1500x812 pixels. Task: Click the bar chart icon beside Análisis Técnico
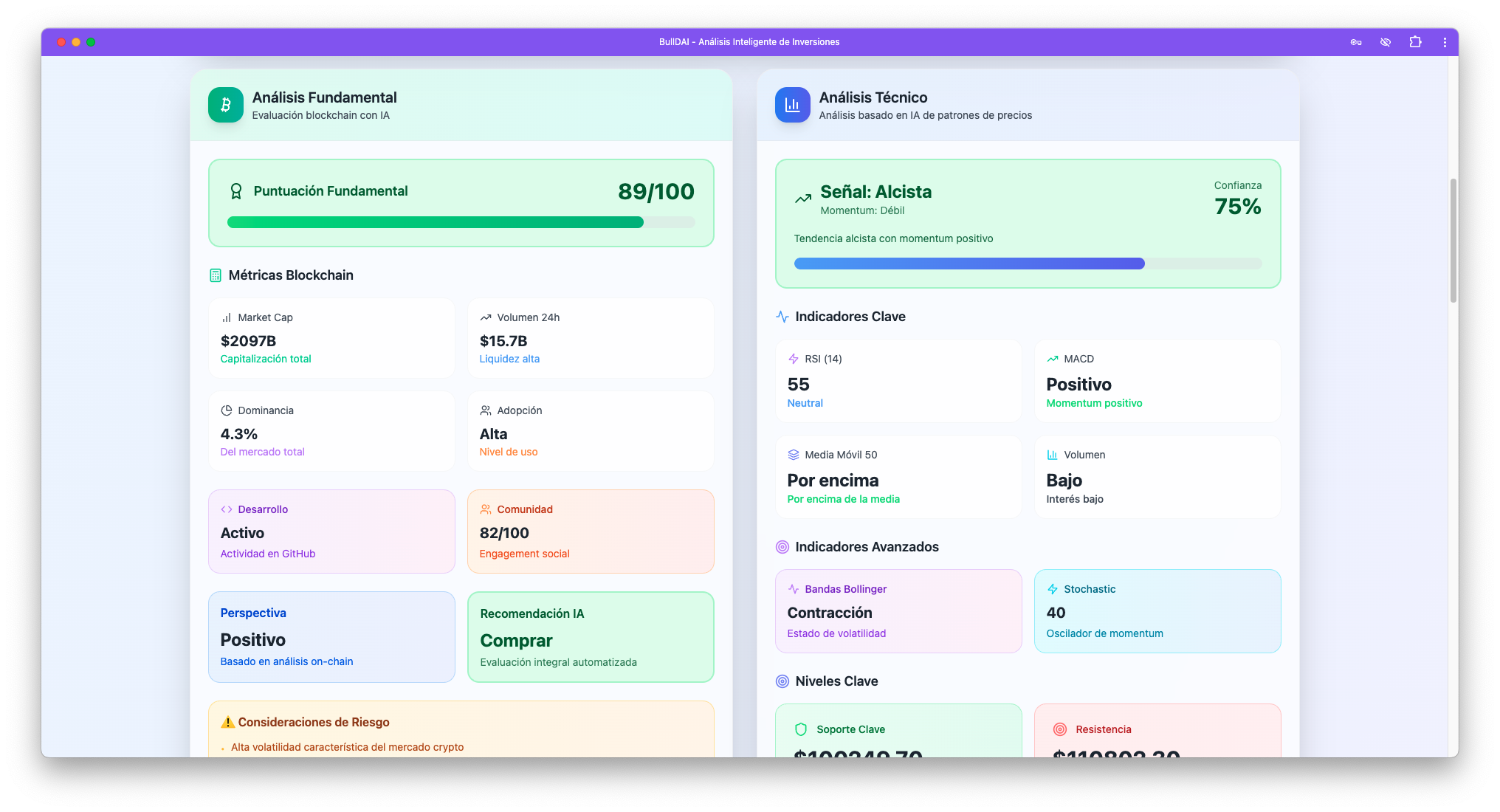[x=792, y=105]
